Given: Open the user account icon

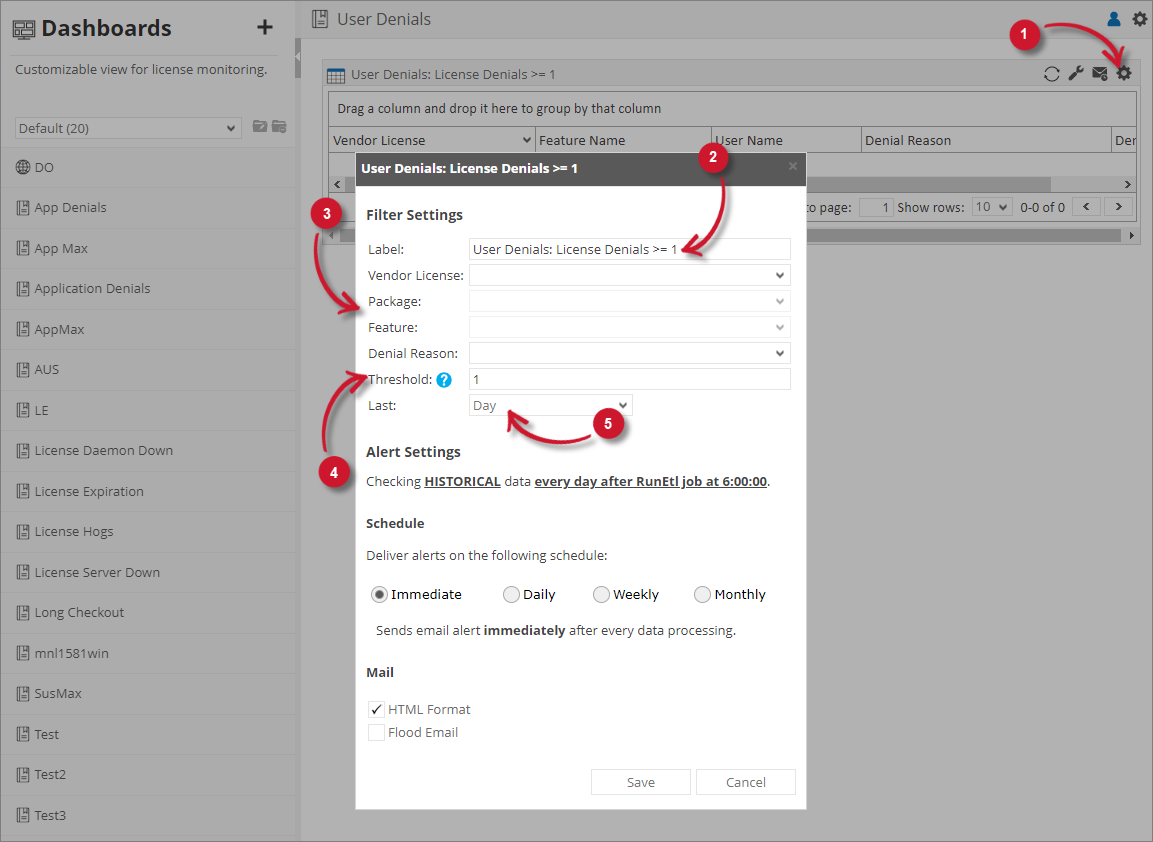Looking at the screenshot, I should click(1114, 19).
